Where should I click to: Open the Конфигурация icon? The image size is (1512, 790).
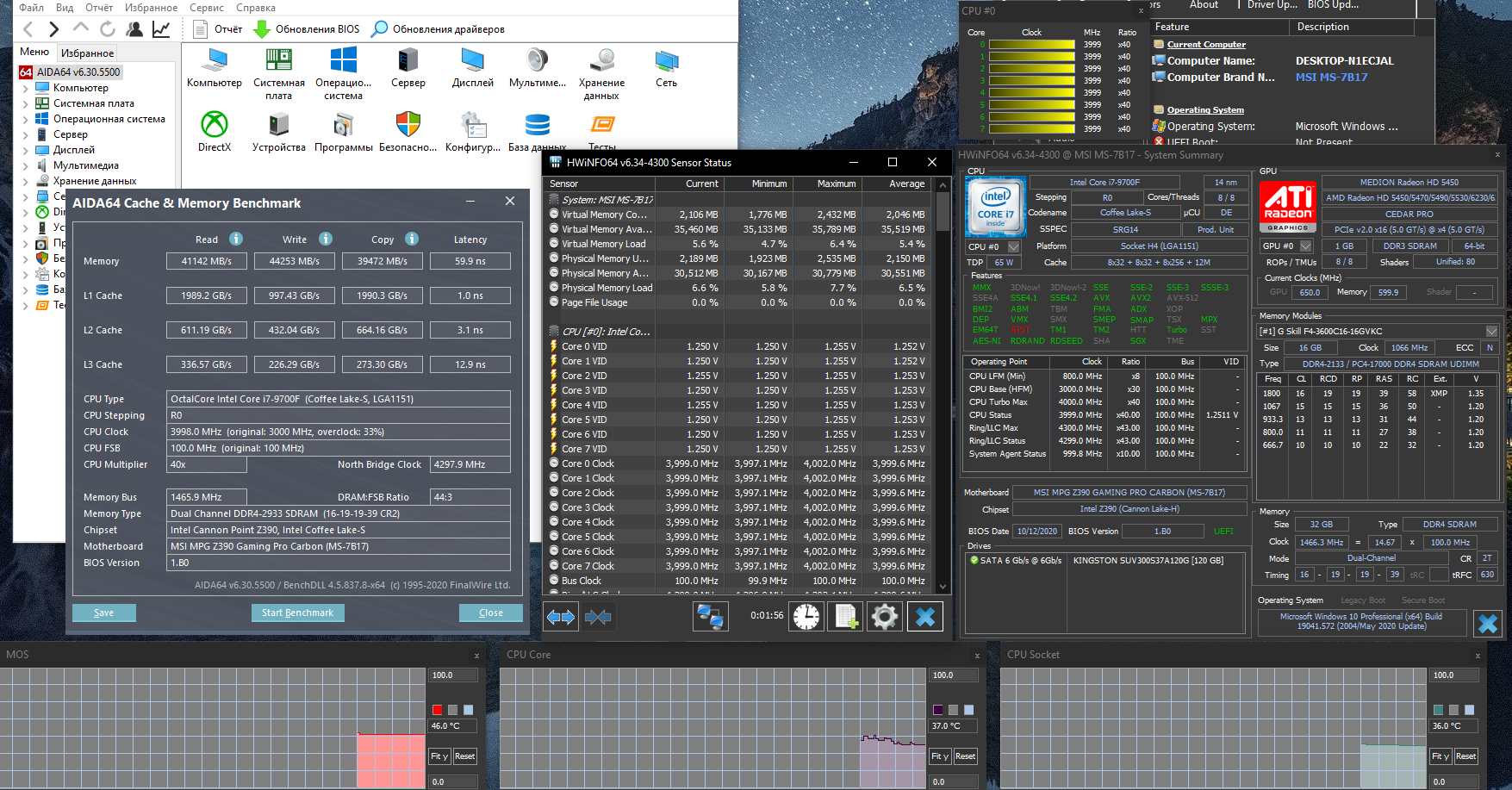click(472, 124)
